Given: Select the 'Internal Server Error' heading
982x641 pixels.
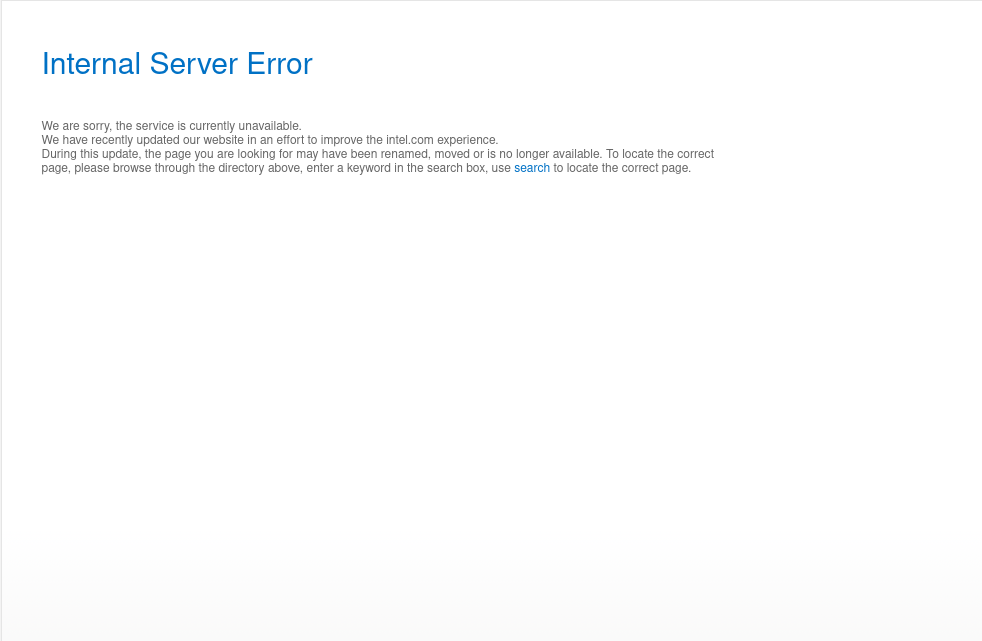Looking at the screenshot, I should coord(177,64).
